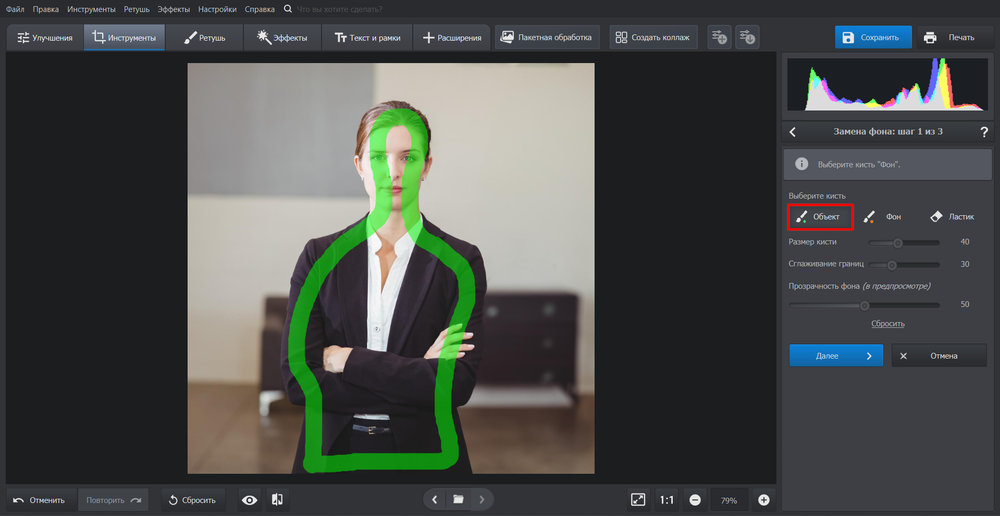Click the brush size value 40
Image resolution: width=1000 pixels, height=516 pixels.
[965, 242]
